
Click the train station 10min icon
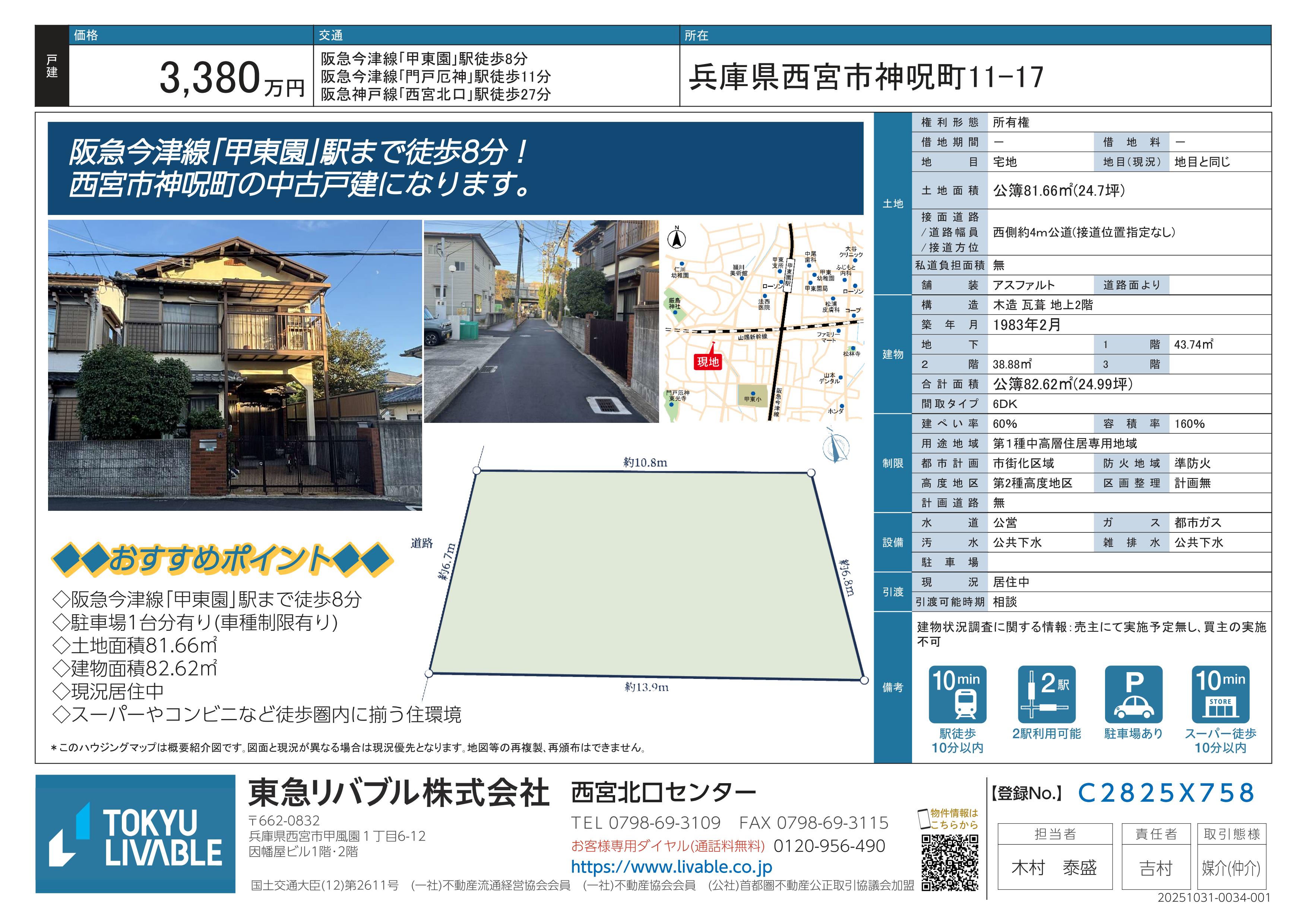(958, 694)
